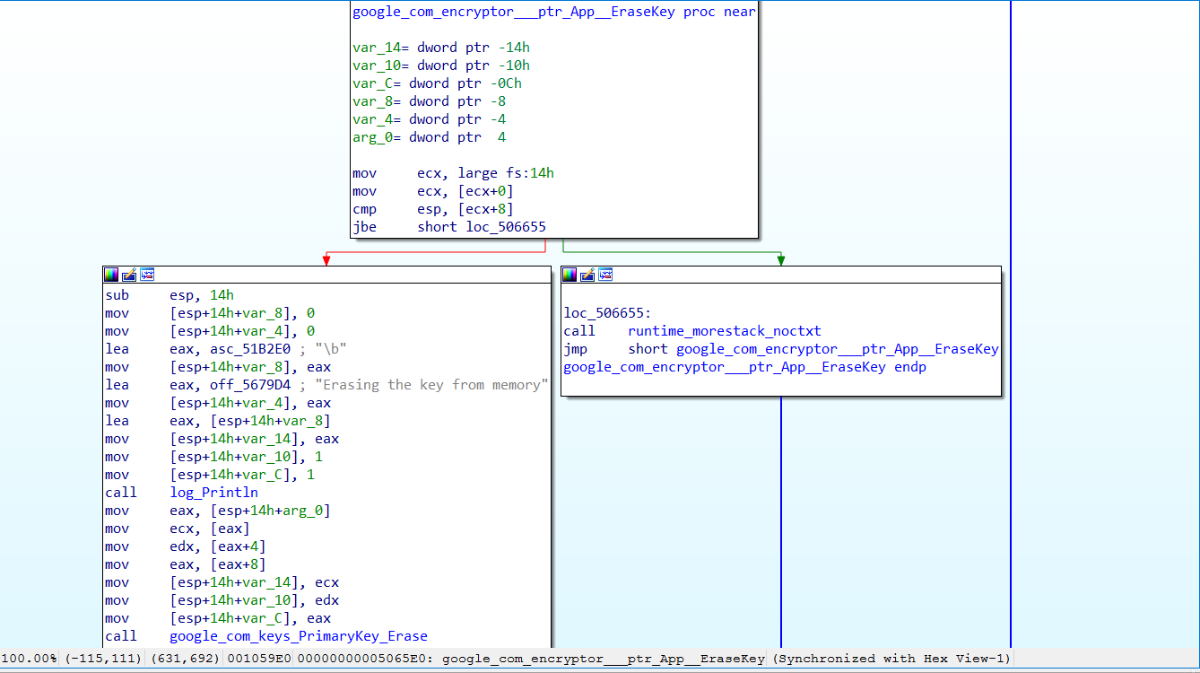Click the EraseKey proc near header line

(x=554, y=12)
